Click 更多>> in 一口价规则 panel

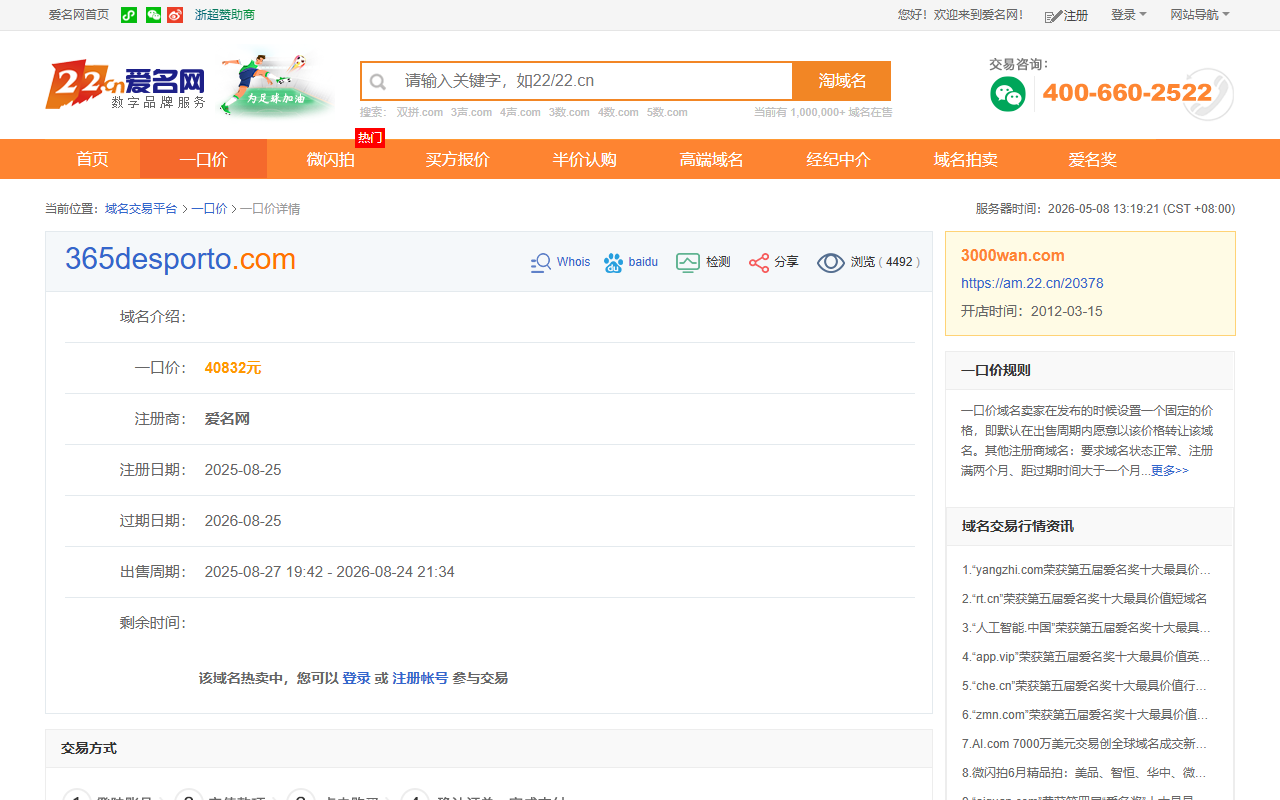pos(1169,470)
